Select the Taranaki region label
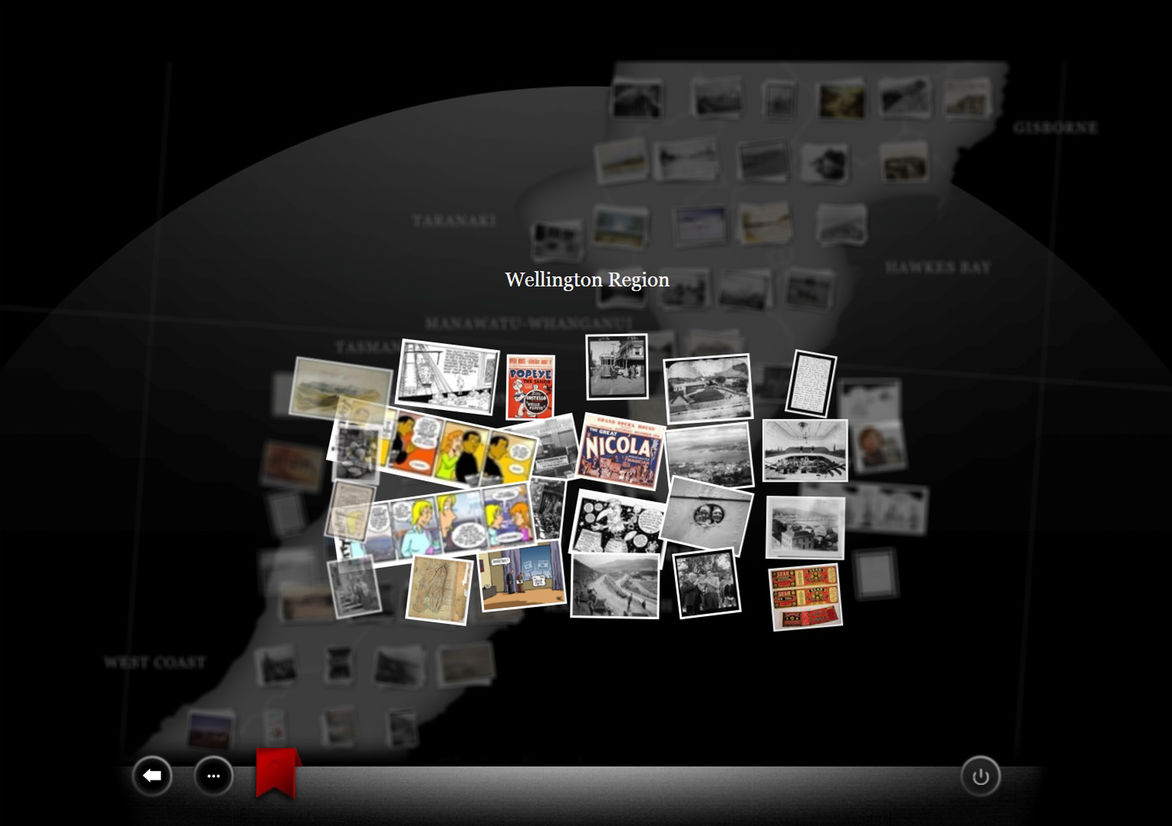Image resolution: width=1172 pixels, height=826 pixels. pyautogui.click(x=453, y=220)
